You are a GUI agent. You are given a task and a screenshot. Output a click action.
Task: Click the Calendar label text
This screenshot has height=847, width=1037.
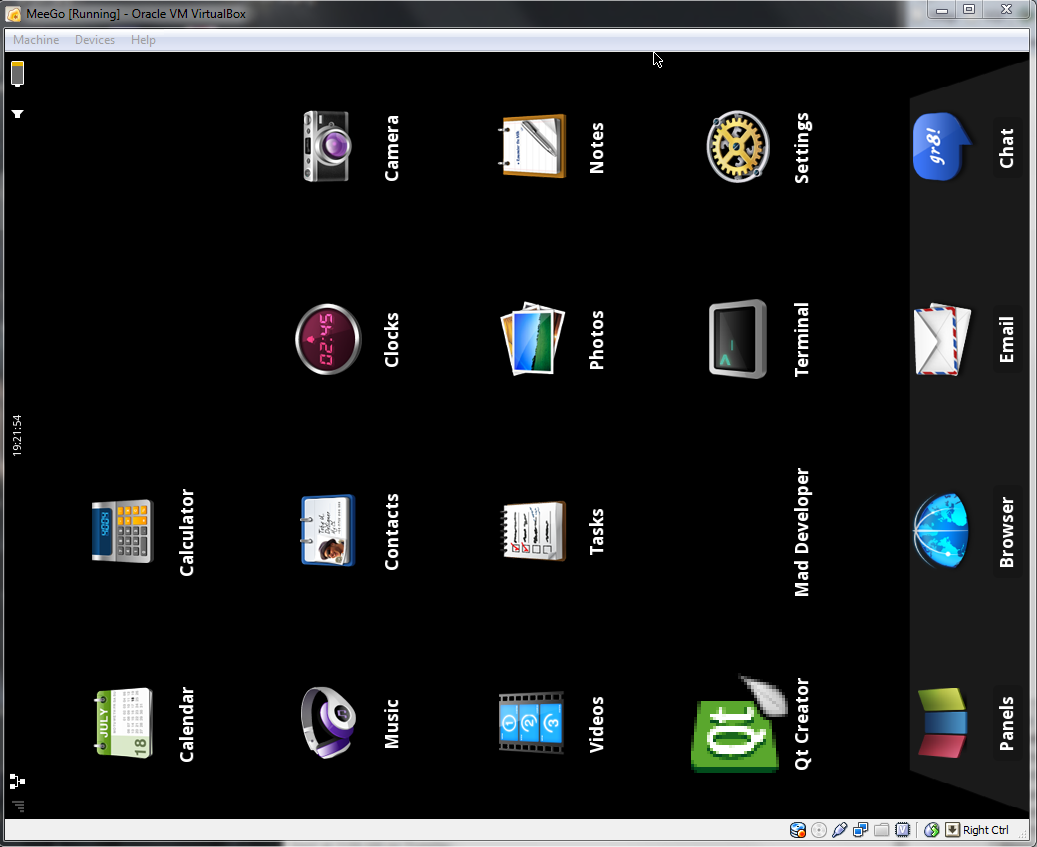coord(187,724)
